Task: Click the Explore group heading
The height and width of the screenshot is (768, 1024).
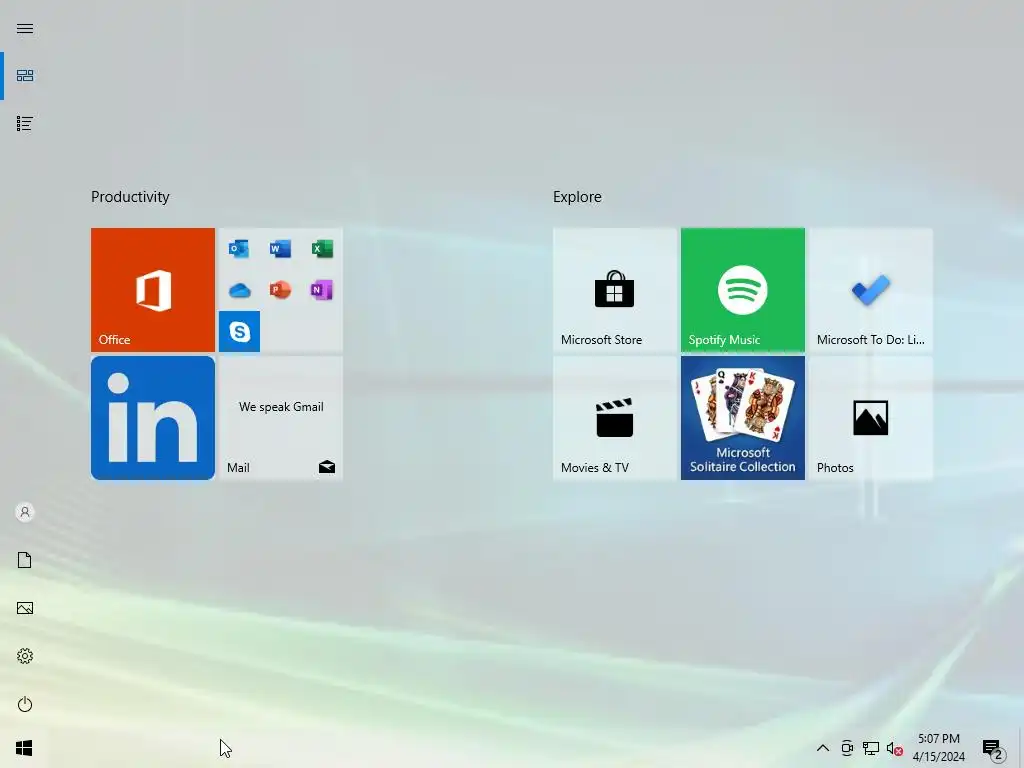Action: [577, 197]
